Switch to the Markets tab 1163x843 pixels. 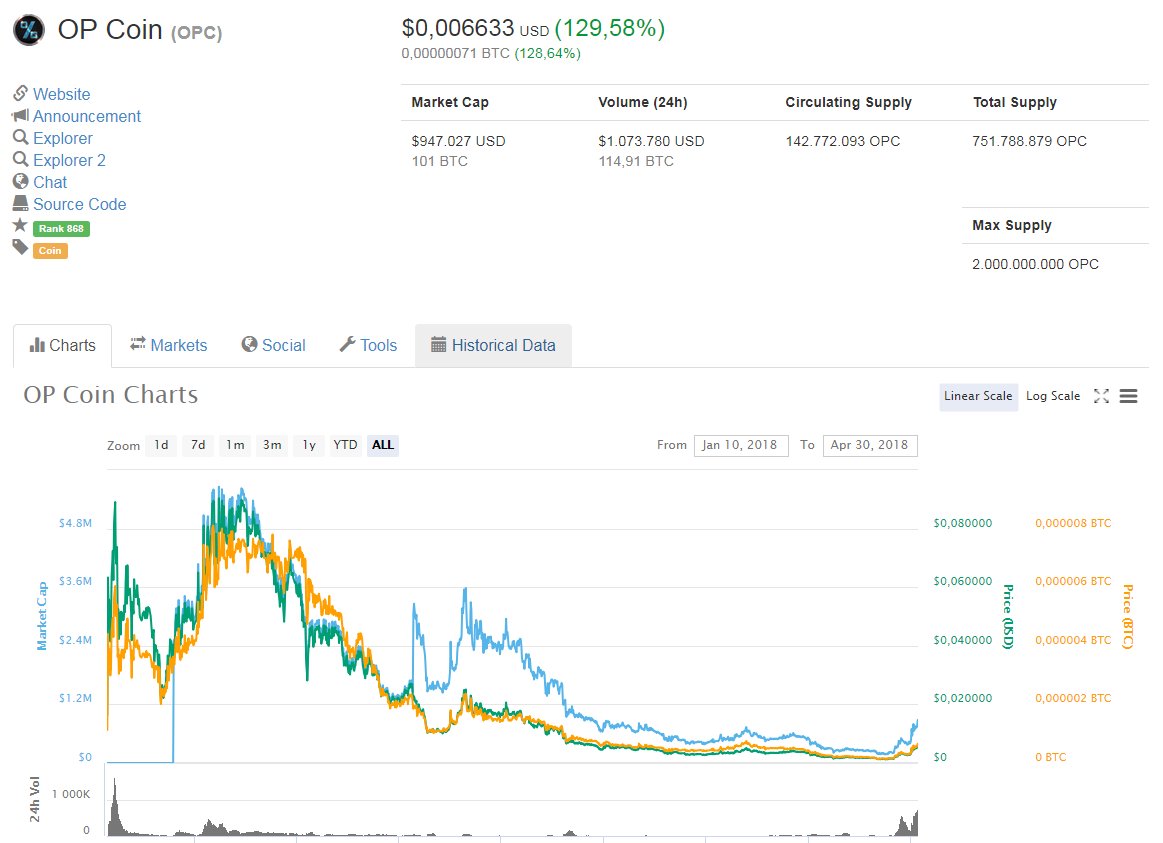click(x=168, y=345)
